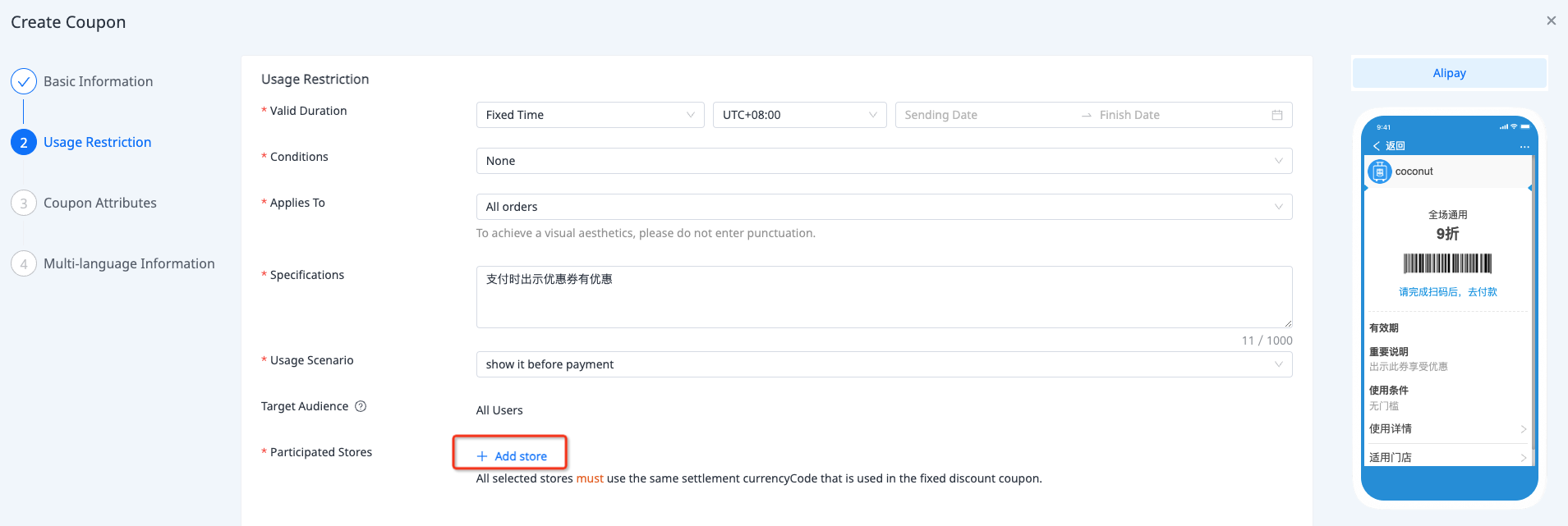
Task: Open the calendar icon in date range field
Action: click(1277, 115)
